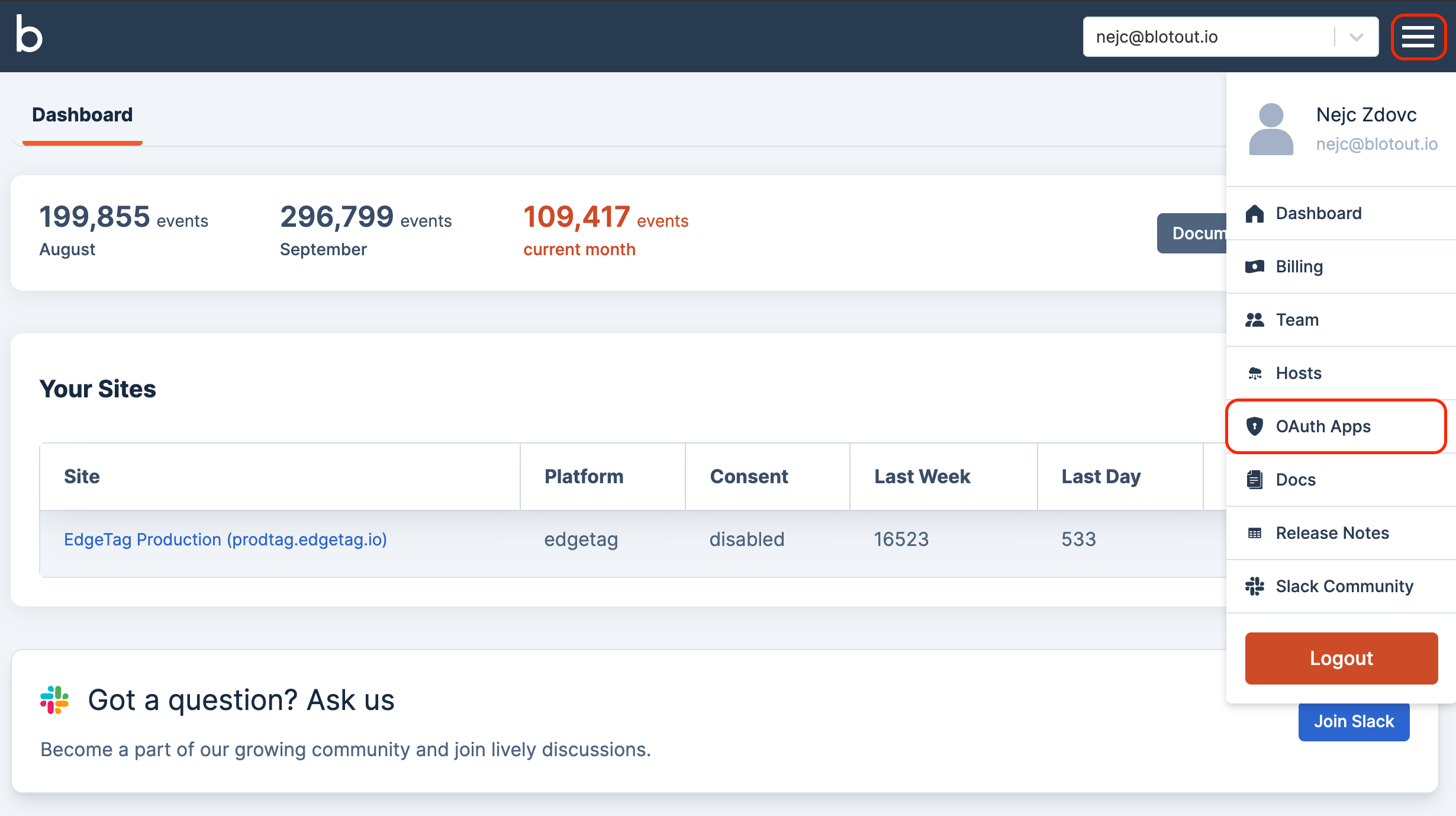1456x816 pixels.
Task: Open EdgeTag Production site link
Action: click(x=225, y=539)
